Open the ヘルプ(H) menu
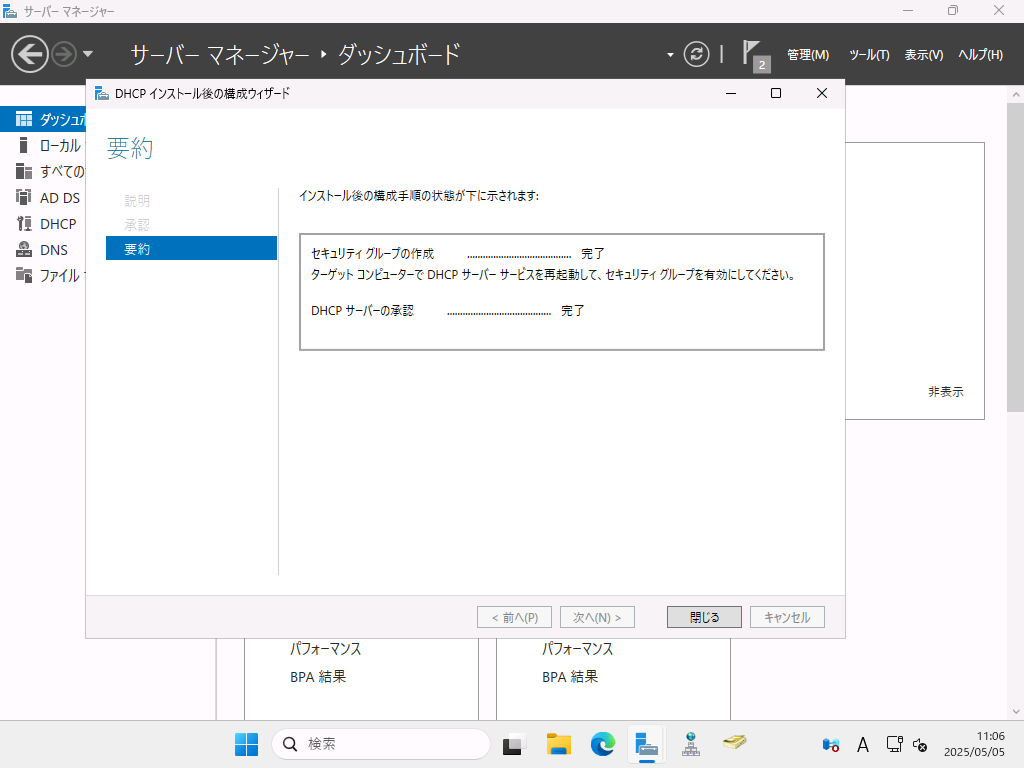 pyautogui.click(x=980, y=55)
